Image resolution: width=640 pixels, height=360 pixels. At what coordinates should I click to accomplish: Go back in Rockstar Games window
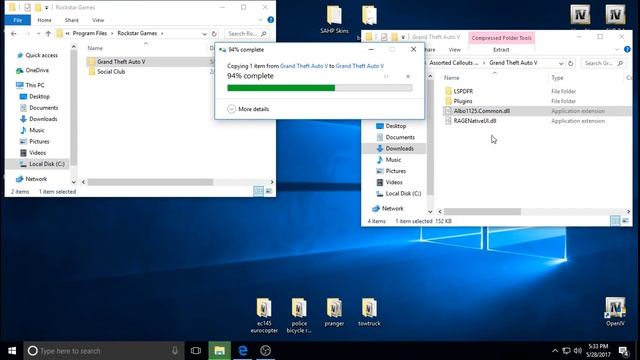point(14,33)
